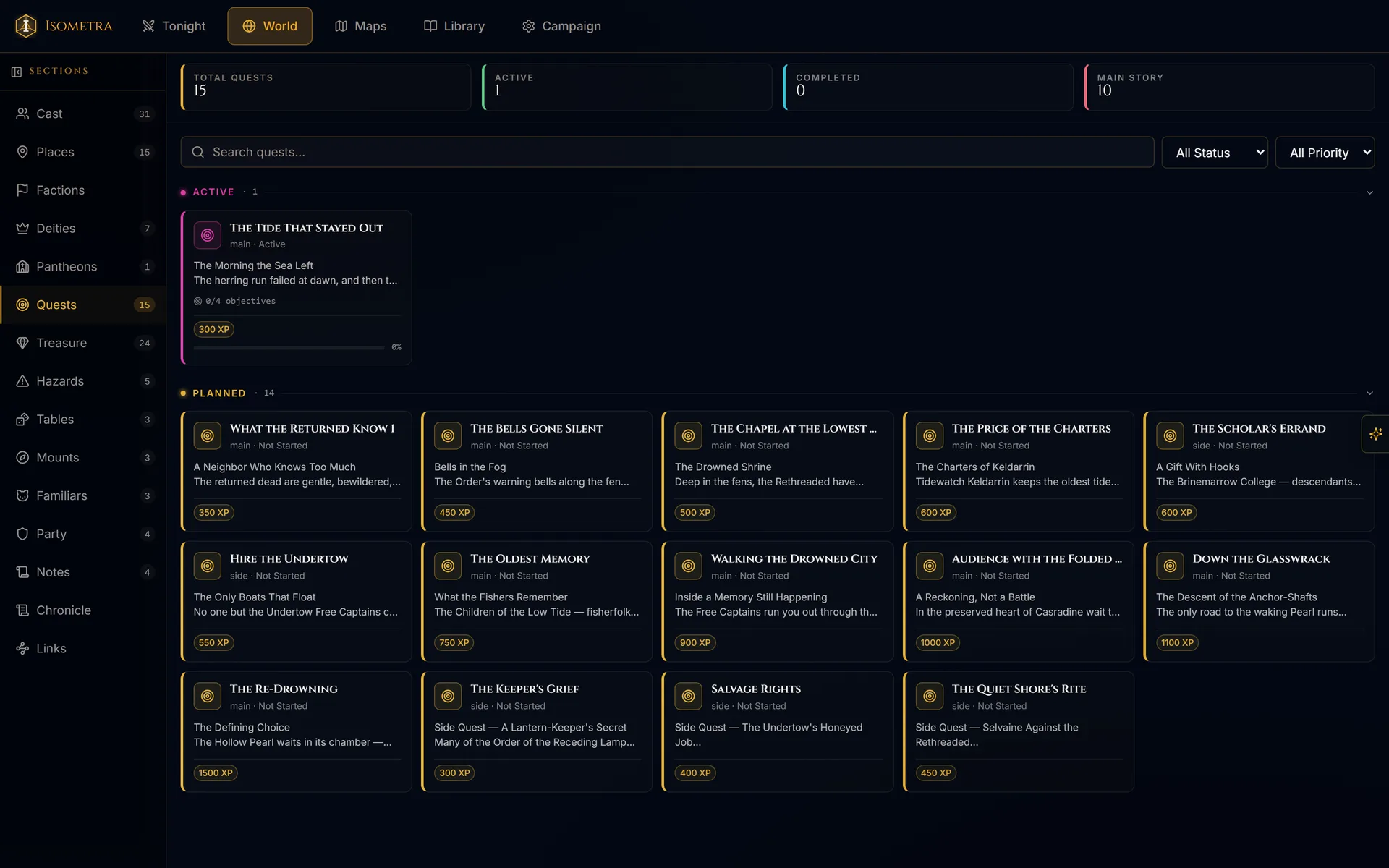Click the active quest progress bar
The width and height of the screenshot is (1389, 868).
click(x=289, y=348)
